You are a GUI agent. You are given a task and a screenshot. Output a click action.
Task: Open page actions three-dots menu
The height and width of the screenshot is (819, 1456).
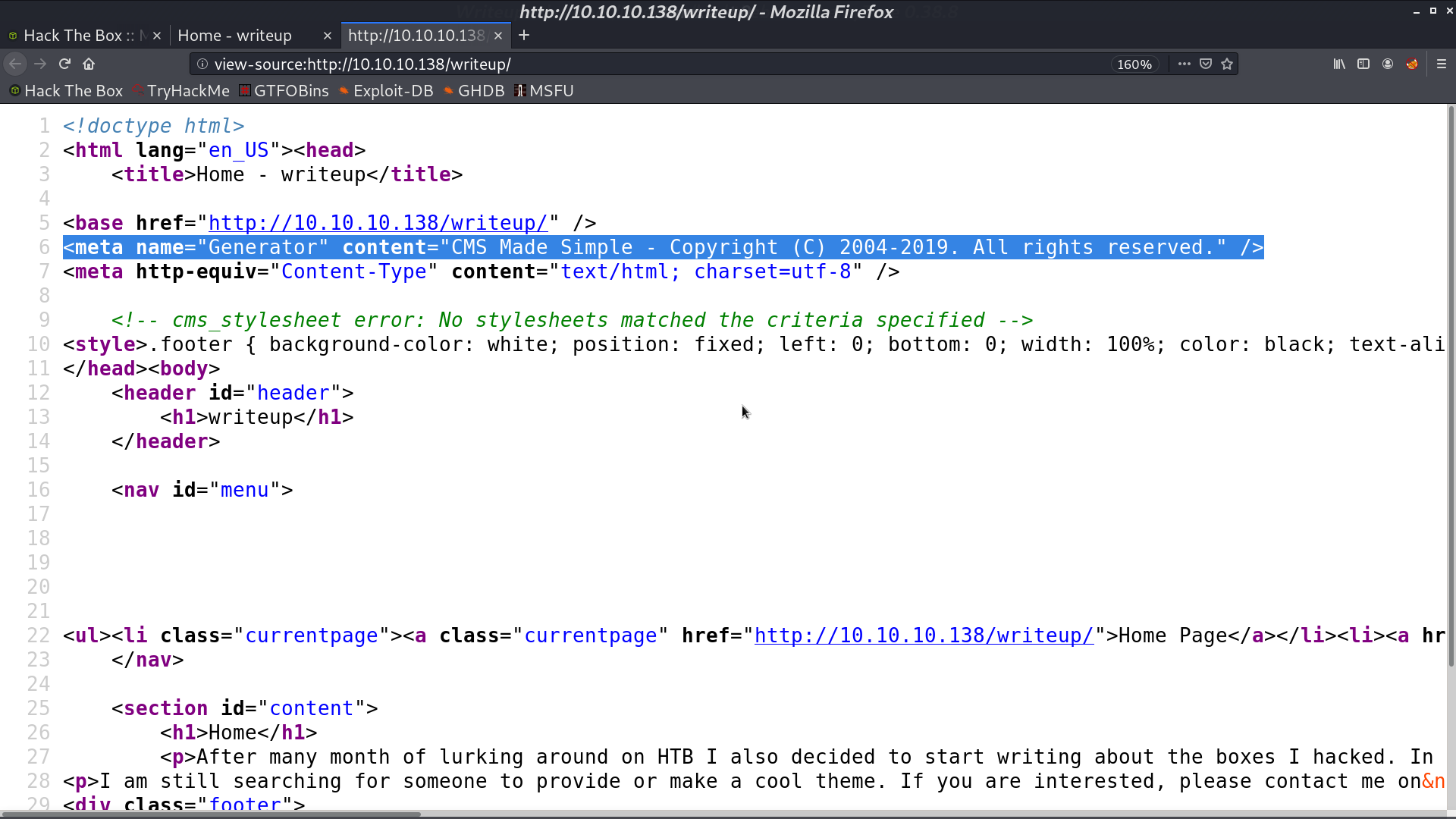point(1184,64)
